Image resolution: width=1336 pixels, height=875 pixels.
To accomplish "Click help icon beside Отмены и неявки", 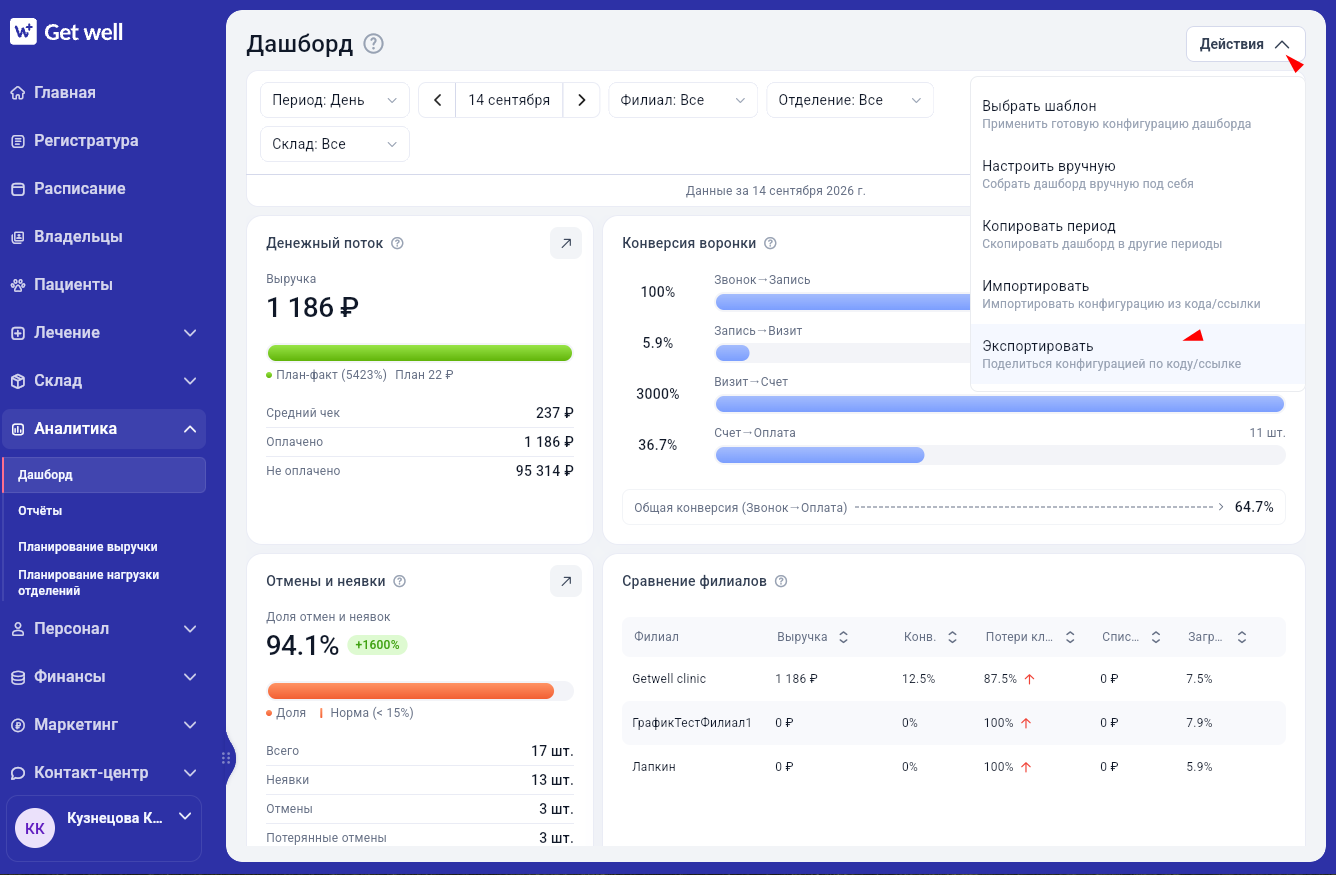I will [x=400, y=581].
